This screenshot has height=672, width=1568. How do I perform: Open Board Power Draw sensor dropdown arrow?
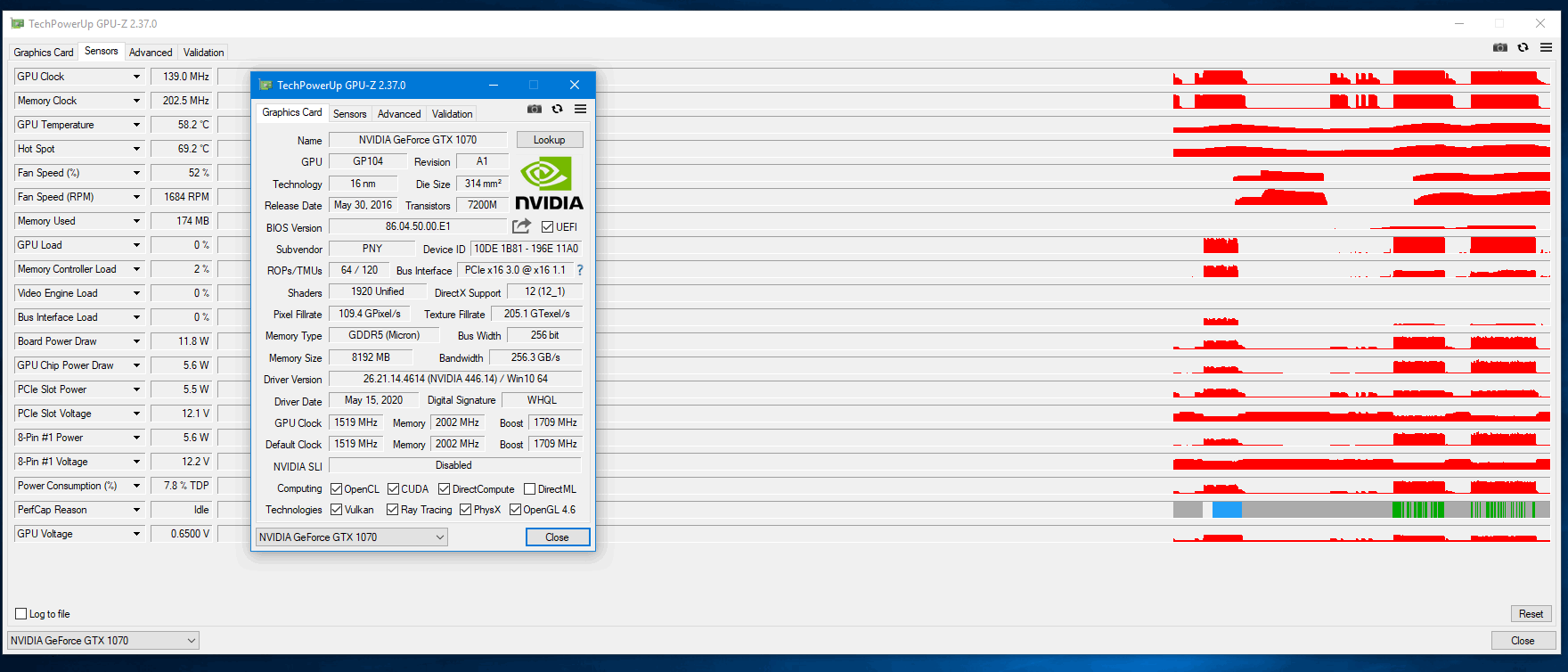click(x=136, y=341)
